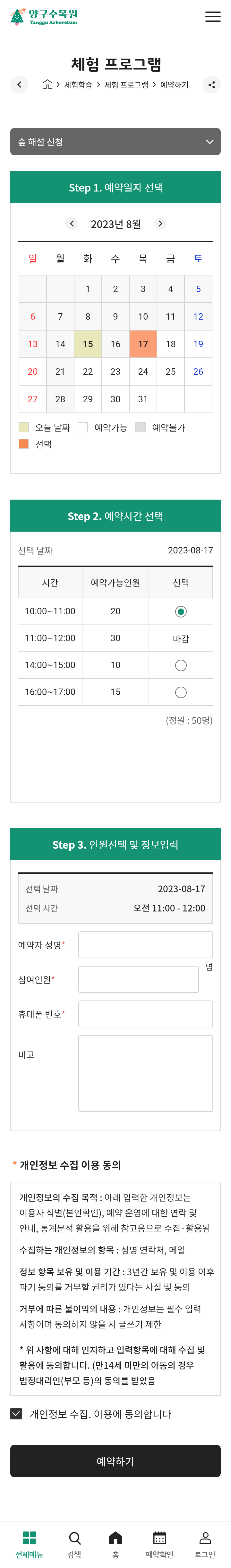This screenshot has width=231, height=1568.
Task: Expand the 숲 해설 신청 dropdown
Action: point(115,142)
